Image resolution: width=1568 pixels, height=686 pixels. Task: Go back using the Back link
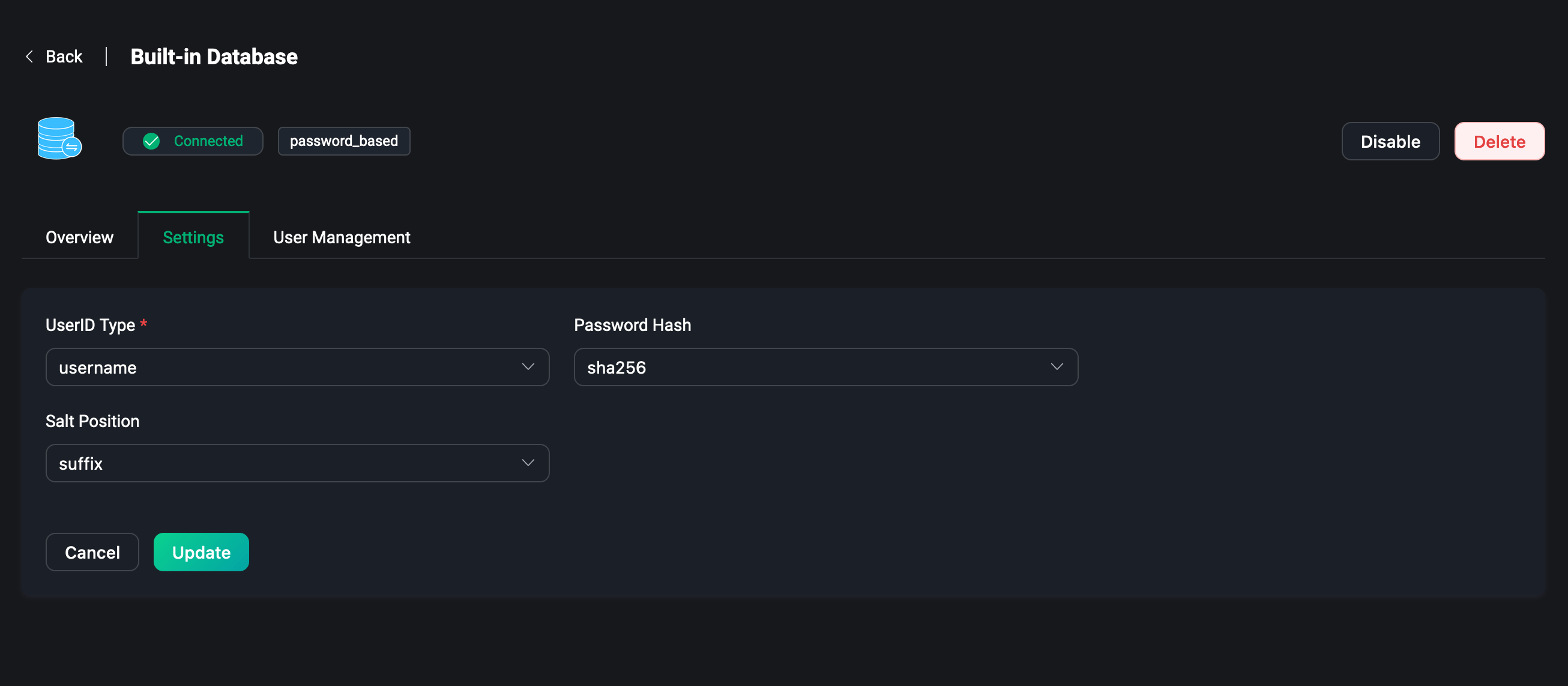(x=64, y=56)
